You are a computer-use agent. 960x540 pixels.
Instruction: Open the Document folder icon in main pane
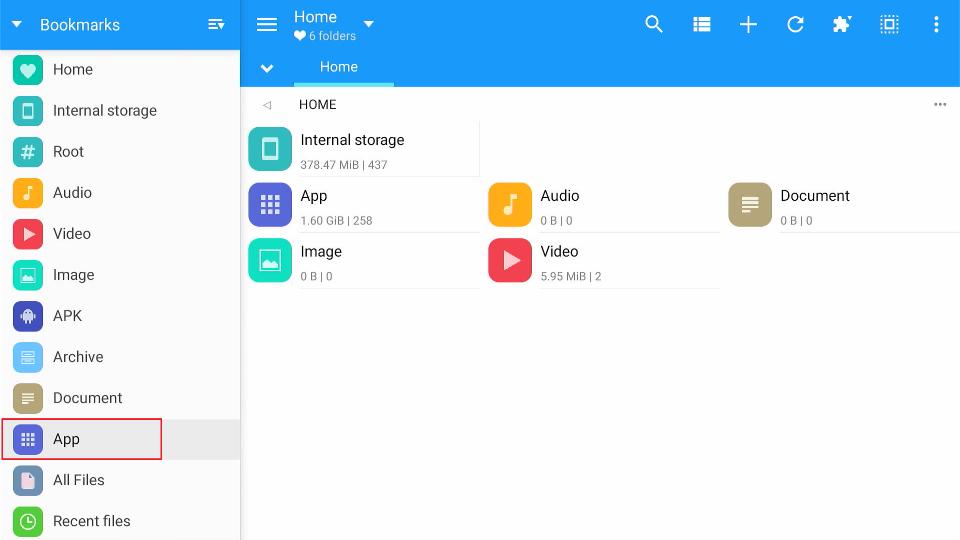point(750,204)
